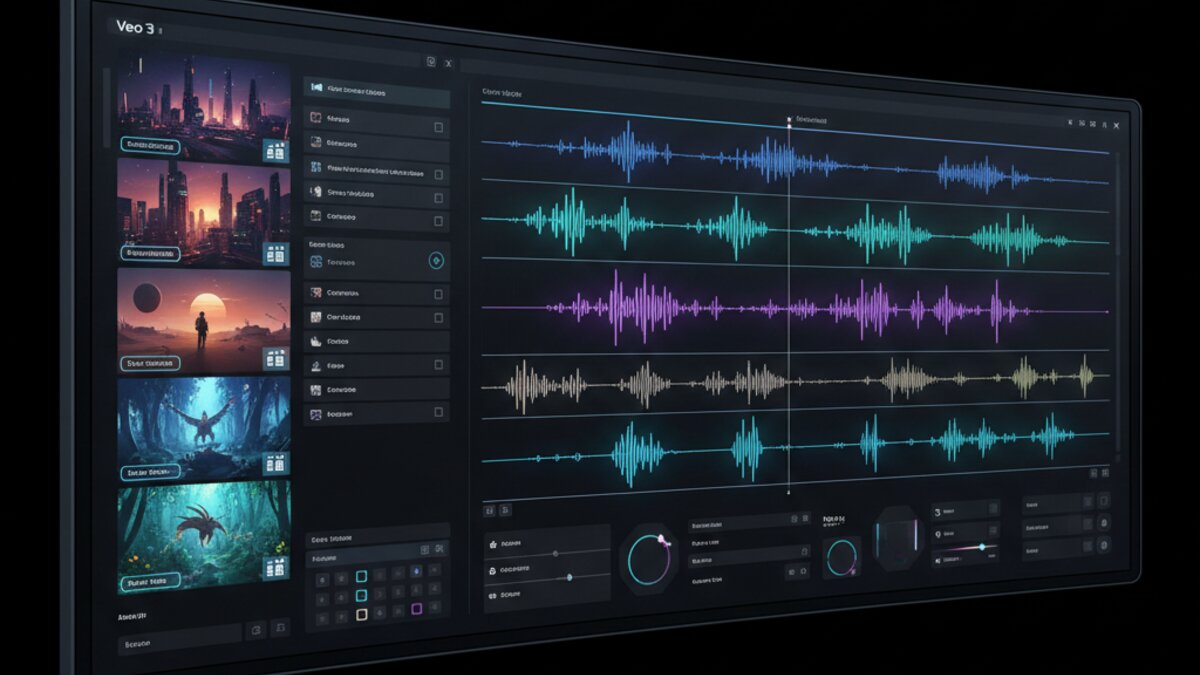Open the purple night cityscape thumbnail
Screen dimensions: 1200x675
click(204, 108)
